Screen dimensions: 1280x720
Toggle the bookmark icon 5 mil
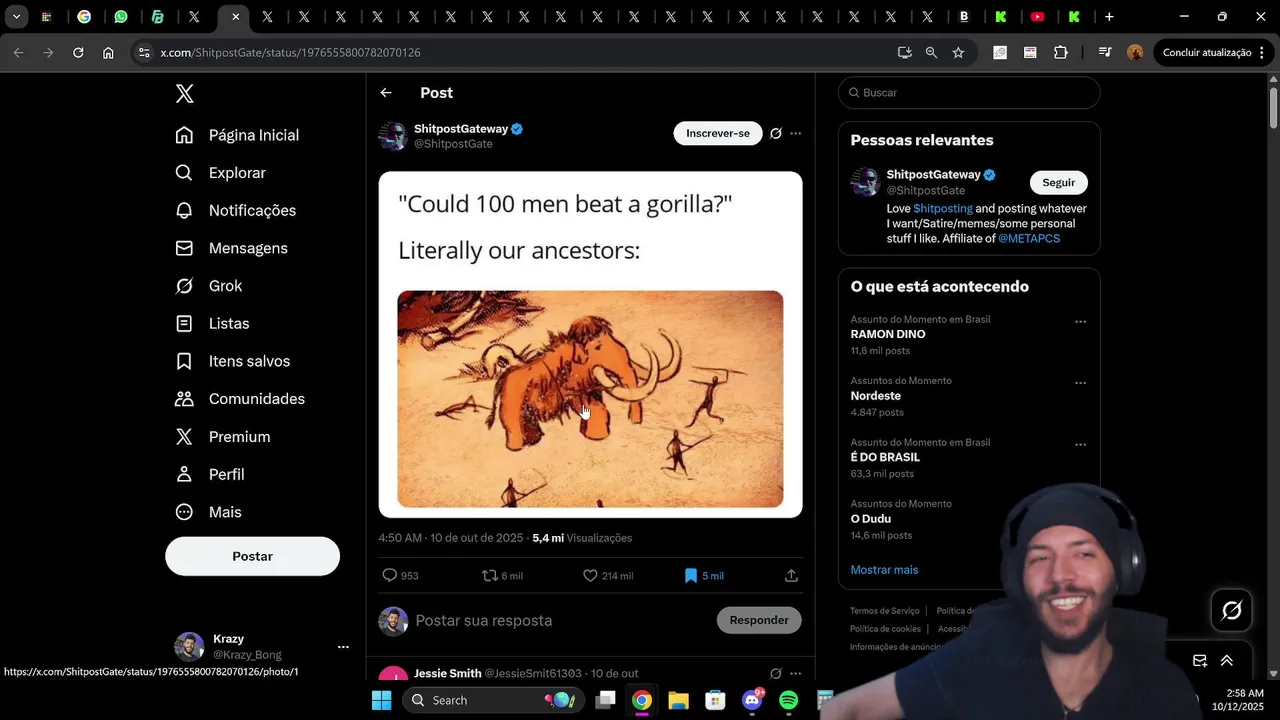[690, 575]
